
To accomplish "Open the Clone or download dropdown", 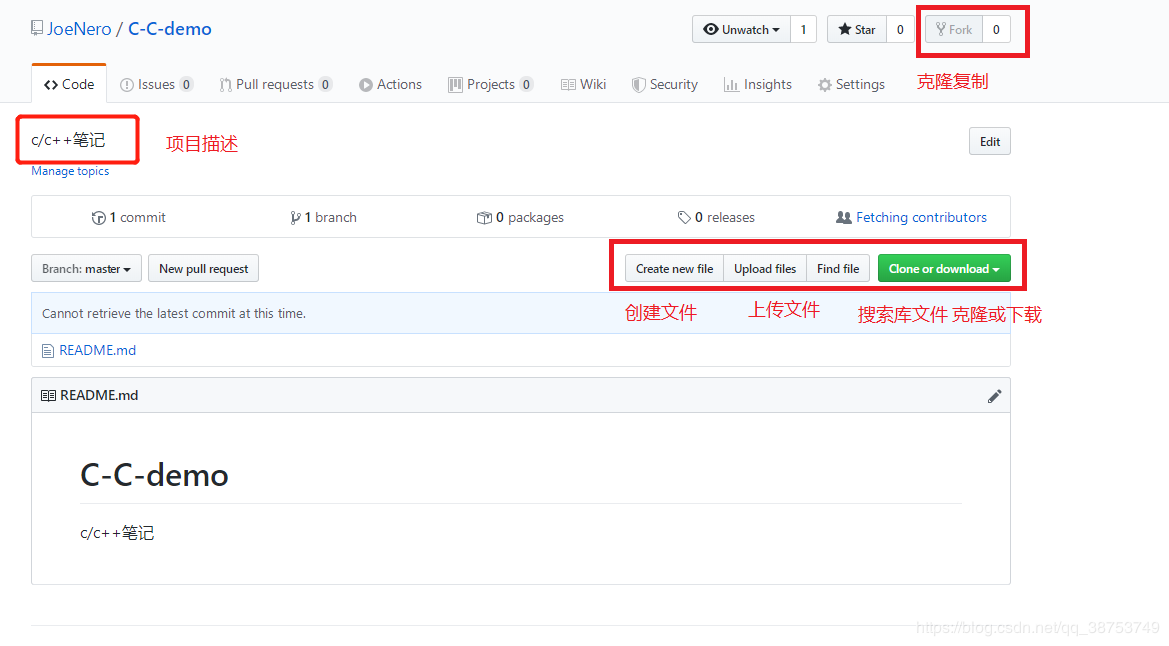I will click(944, 269).
